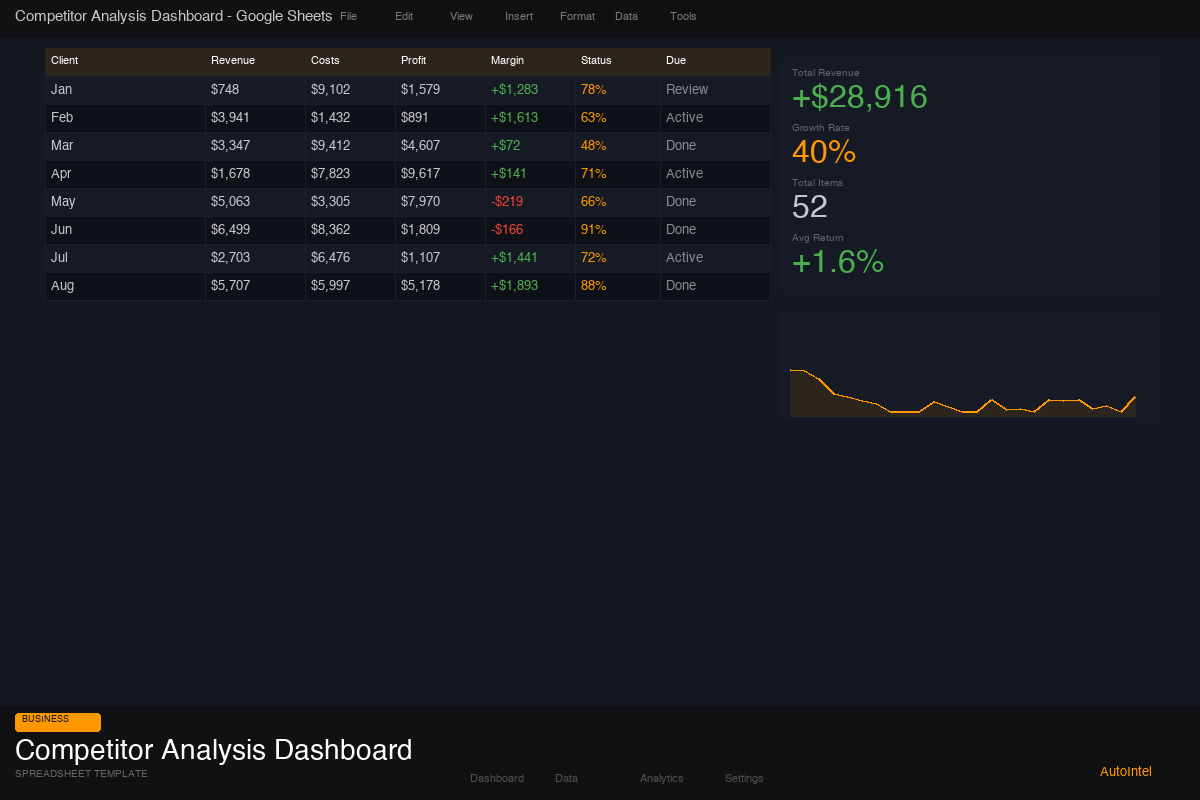The height and width of the screenshot is (800, 1200).
Task: Open the View menu
Action: pyautogui.click(x=461, y=16)
